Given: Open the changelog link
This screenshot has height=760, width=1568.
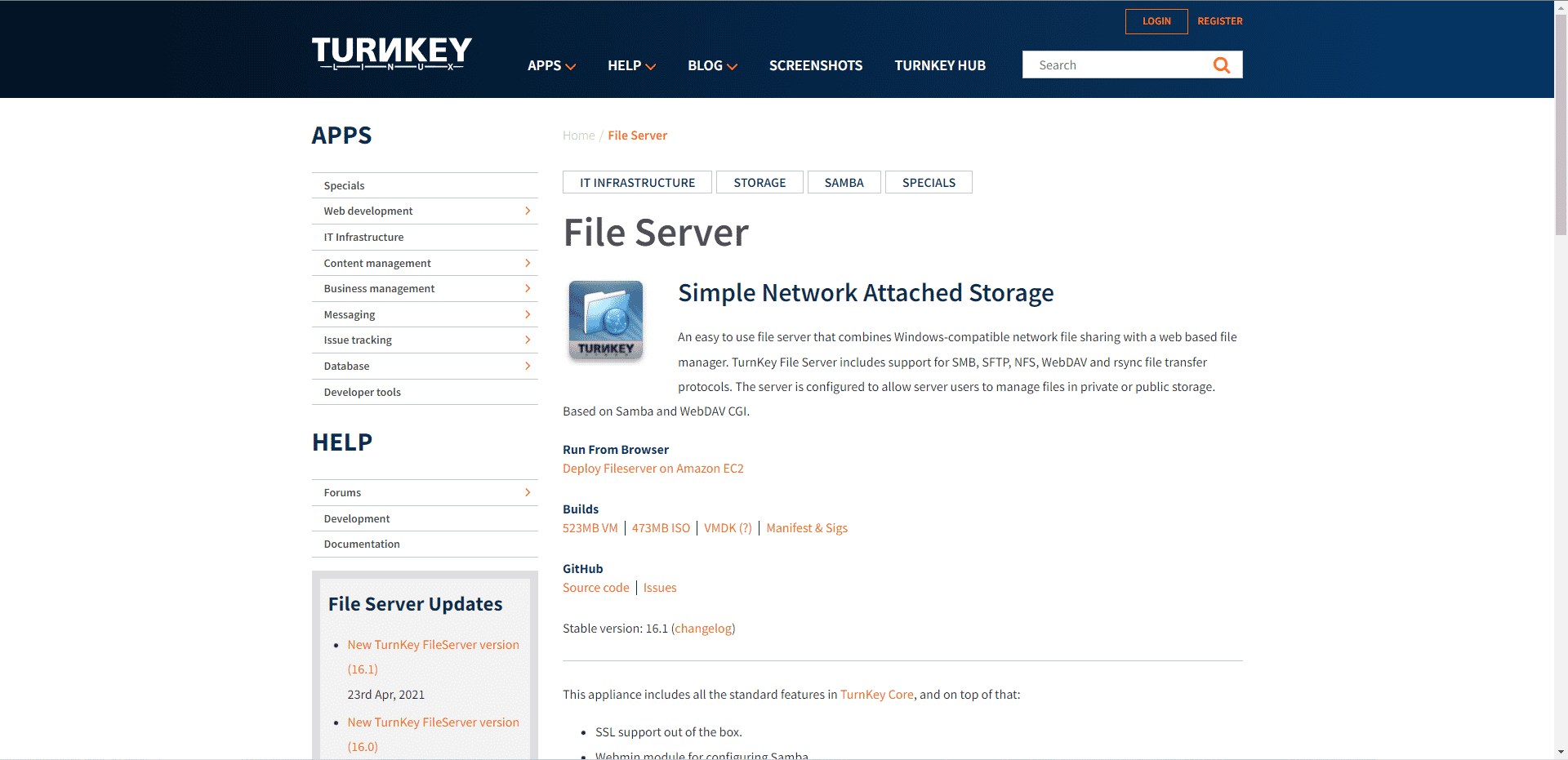Looking at the screenshot, I should tap(703, 629).
